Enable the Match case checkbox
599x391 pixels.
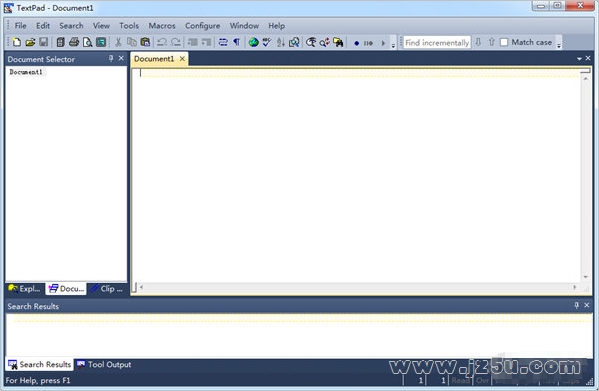[x=504, y=42]
